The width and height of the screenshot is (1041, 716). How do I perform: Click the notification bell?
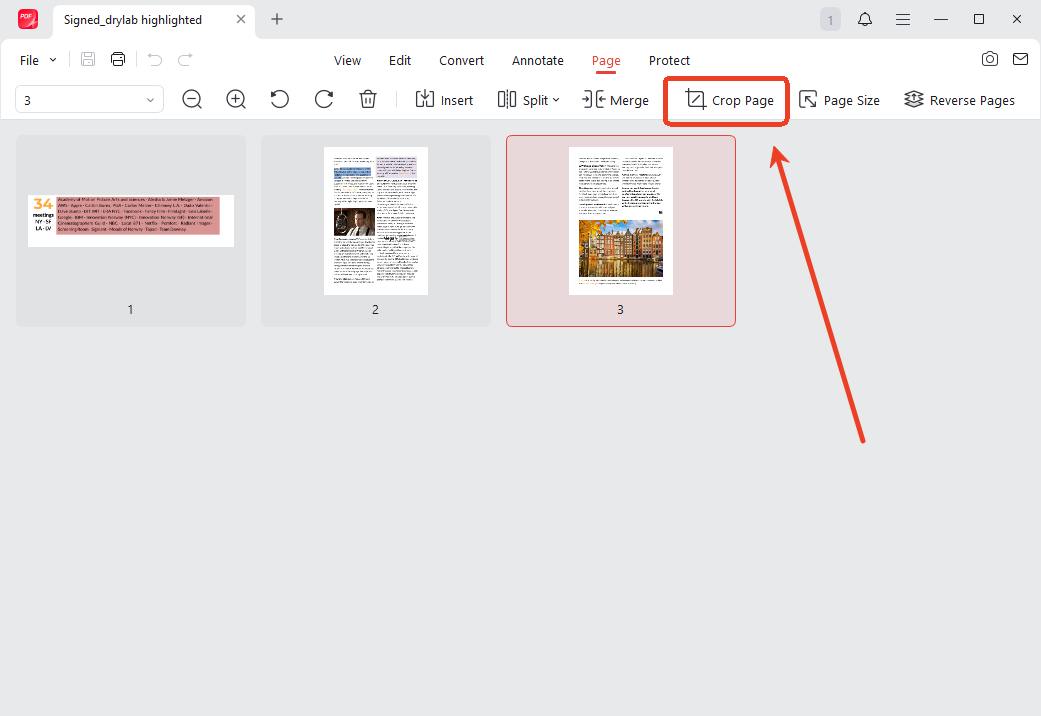pos(865,18)
